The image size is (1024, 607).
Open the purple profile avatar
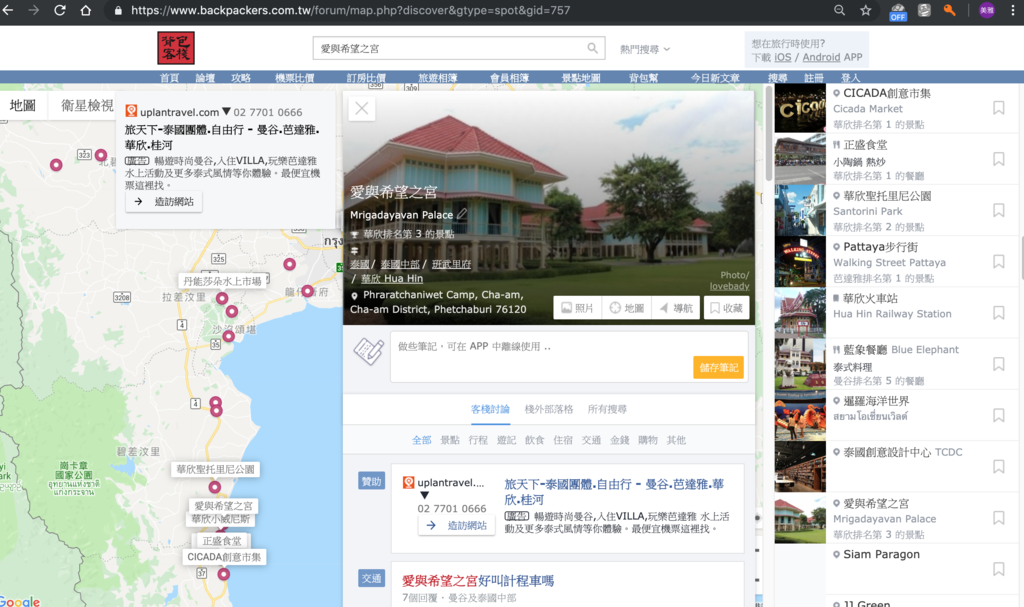tap(987, 10)
